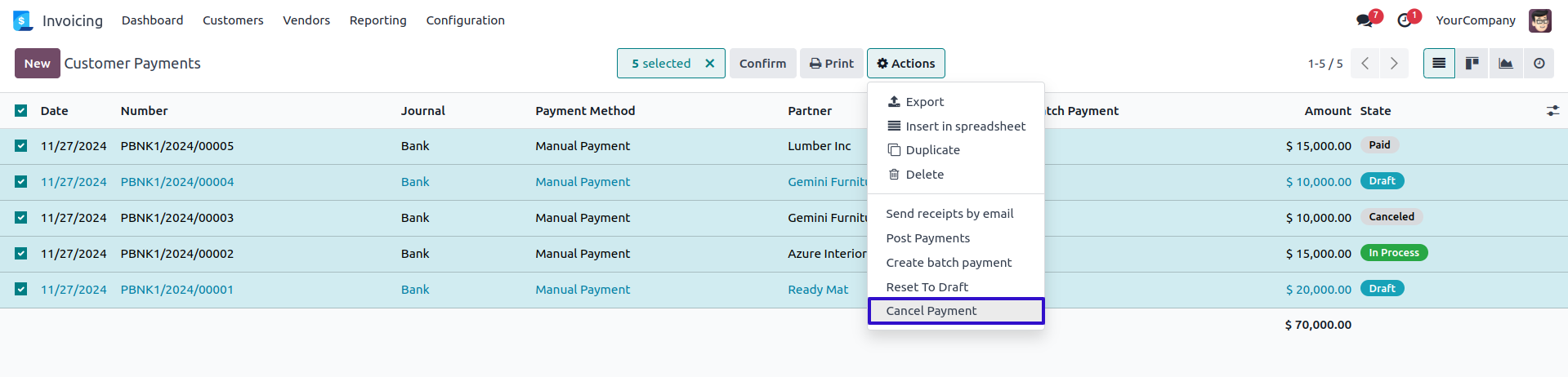This screenshot has height=377, width=1568.
Task: Open the activities clock icon
Action: 1405,20
